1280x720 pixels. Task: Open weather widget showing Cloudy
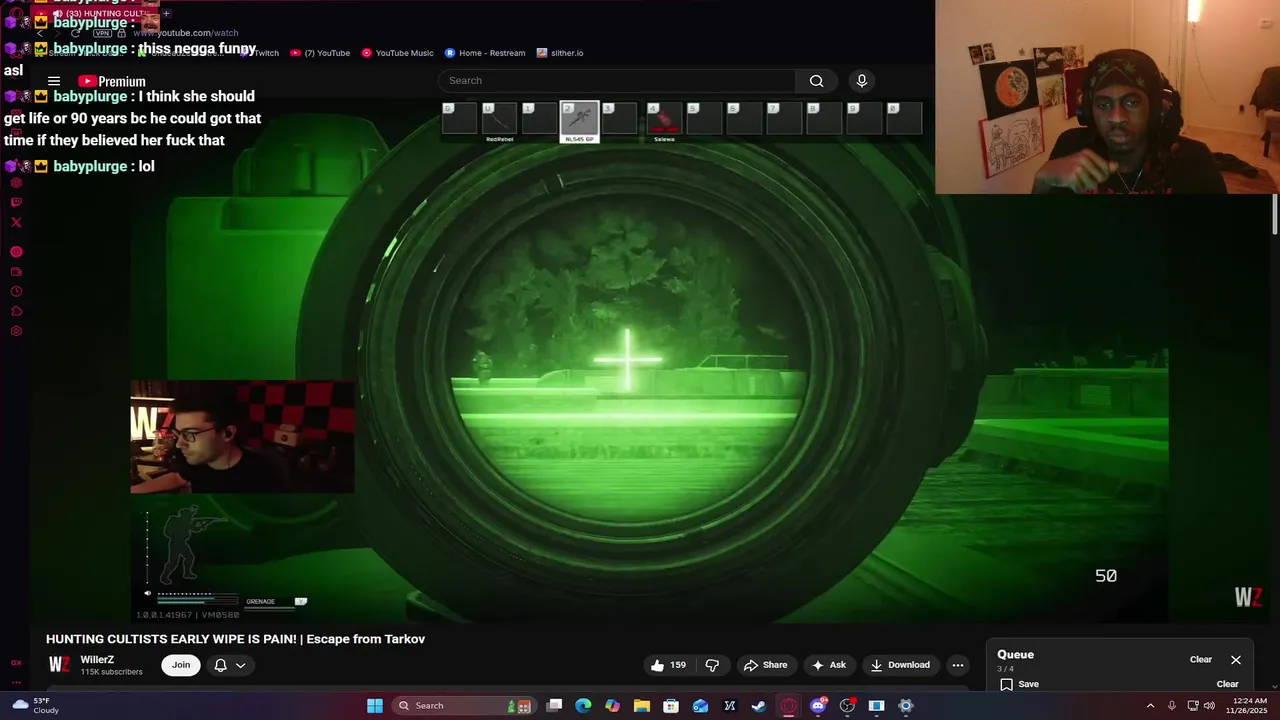click(x=34, y=706)
